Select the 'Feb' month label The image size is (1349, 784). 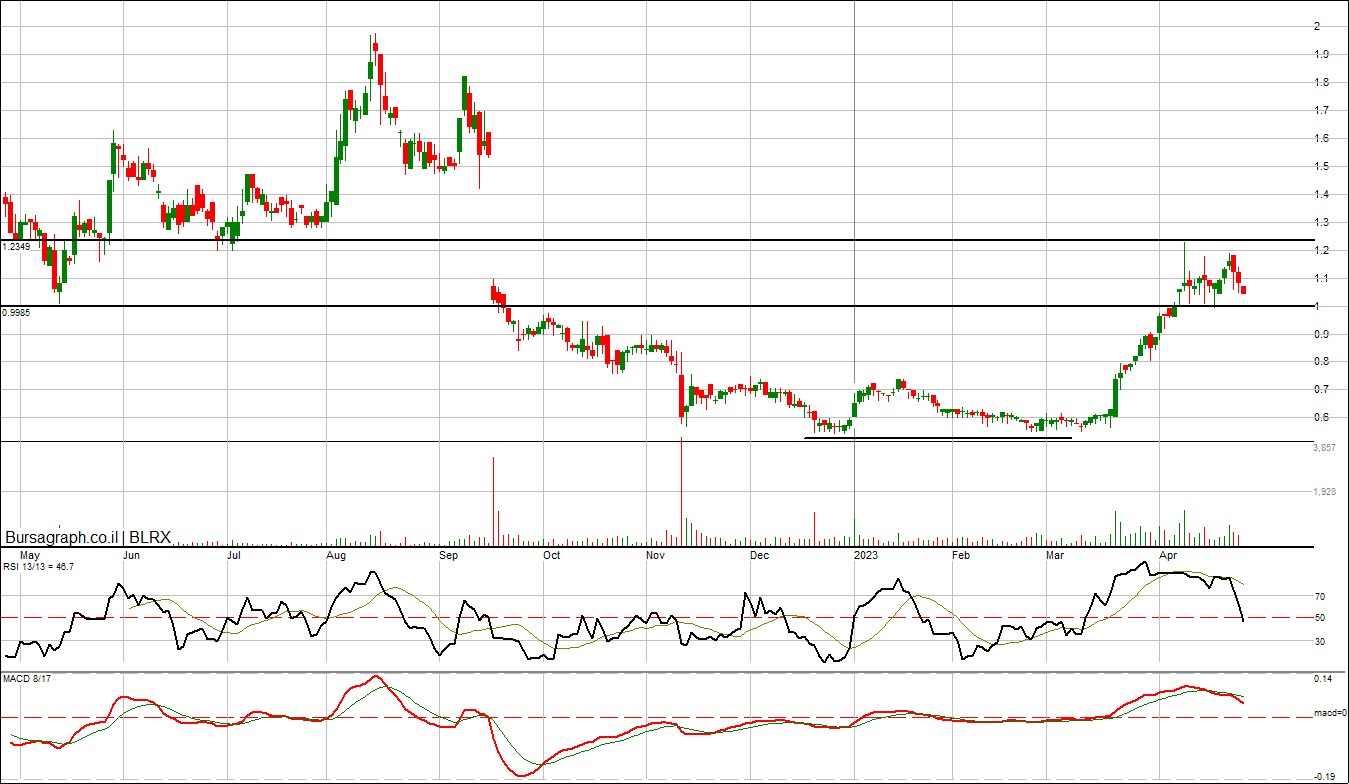960,554
